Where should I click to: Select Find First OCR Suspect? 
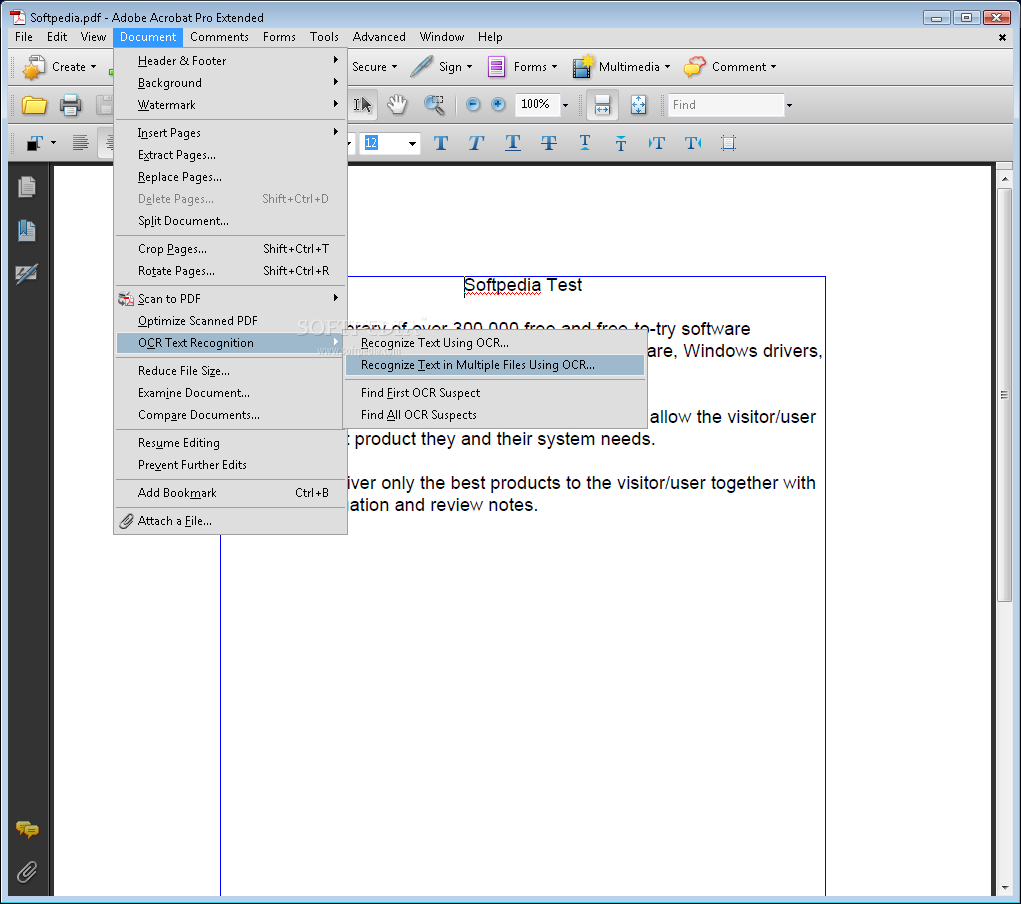pos(495,393)
